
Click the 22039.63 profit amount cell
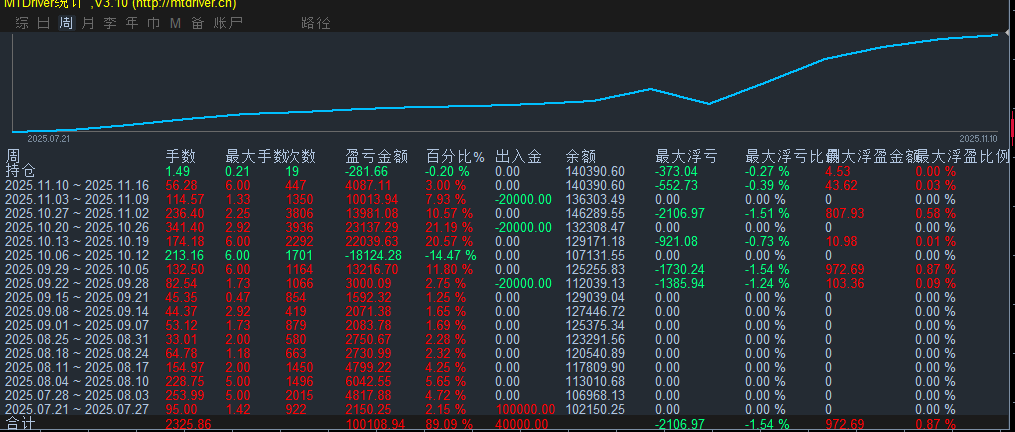[372, 241]
